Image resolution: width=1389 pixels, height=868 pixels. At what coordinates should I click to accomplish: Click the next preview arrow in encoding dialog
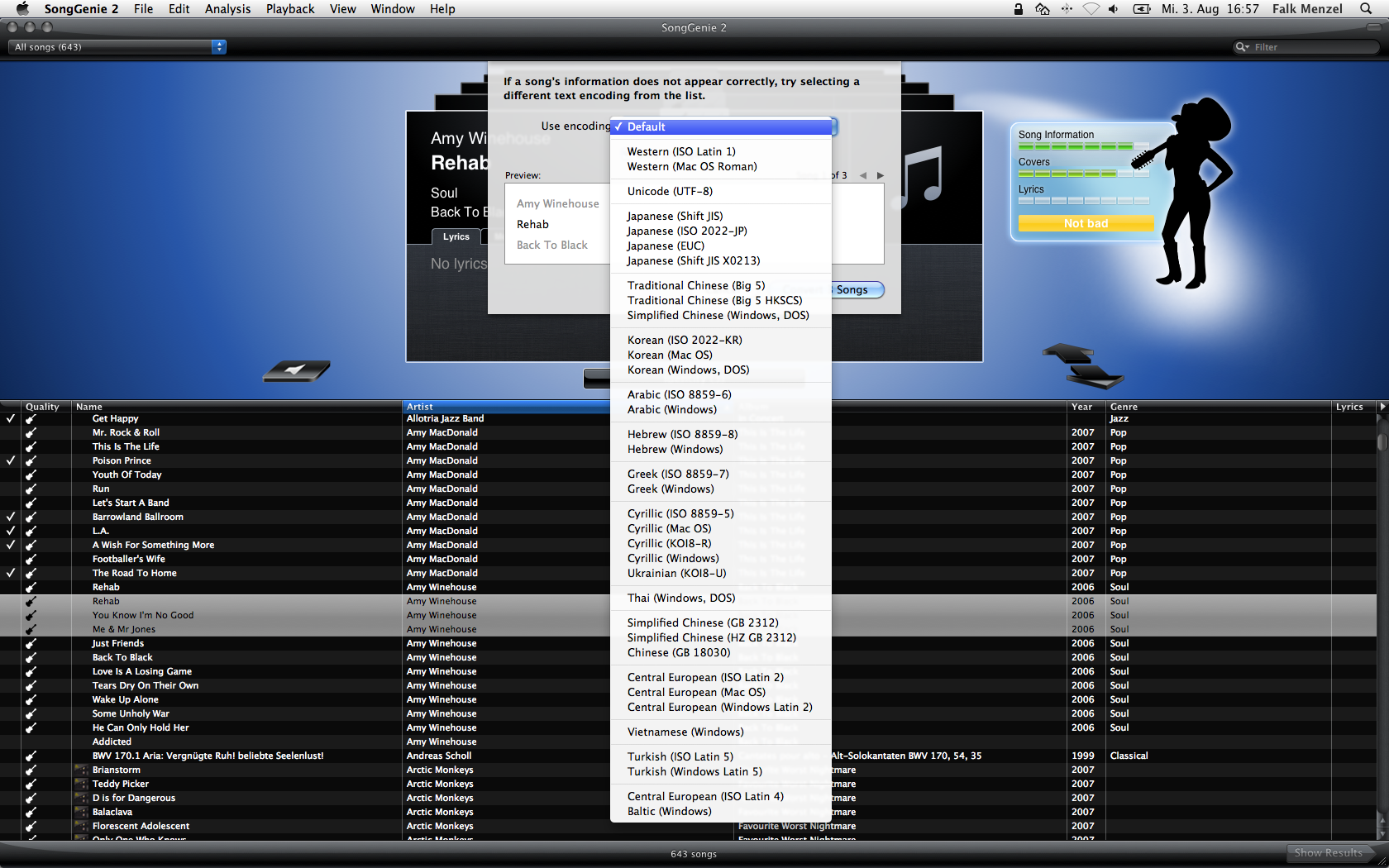881,175
